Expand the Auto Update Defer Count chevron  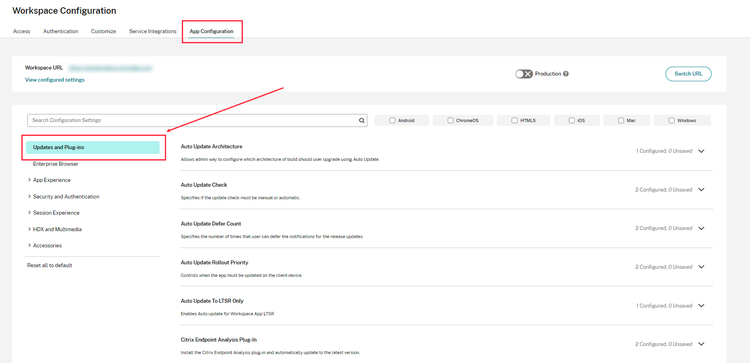pyautogui.click(x=701, y=229)
